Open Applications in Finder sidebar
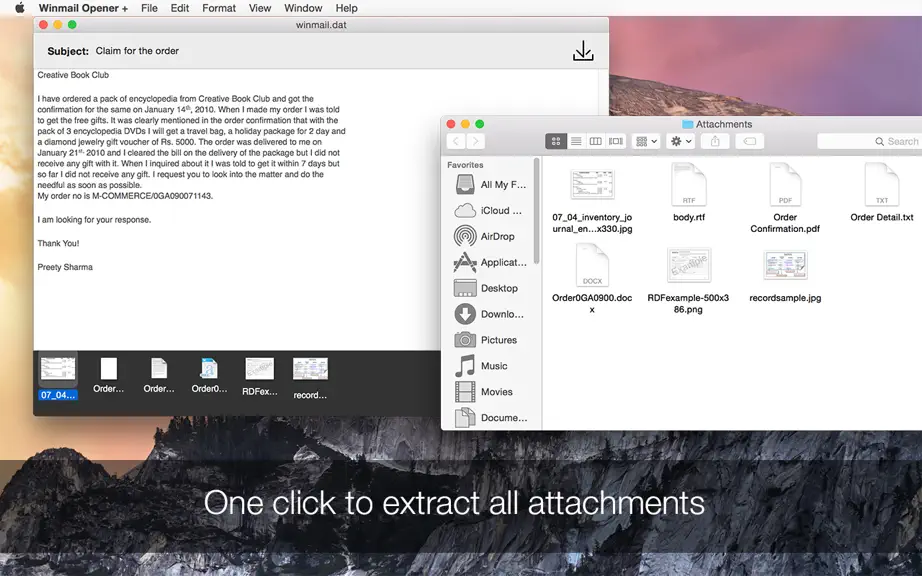Image resolution: width=922 pixels, height=576 pixels. (x=491, y=262)
